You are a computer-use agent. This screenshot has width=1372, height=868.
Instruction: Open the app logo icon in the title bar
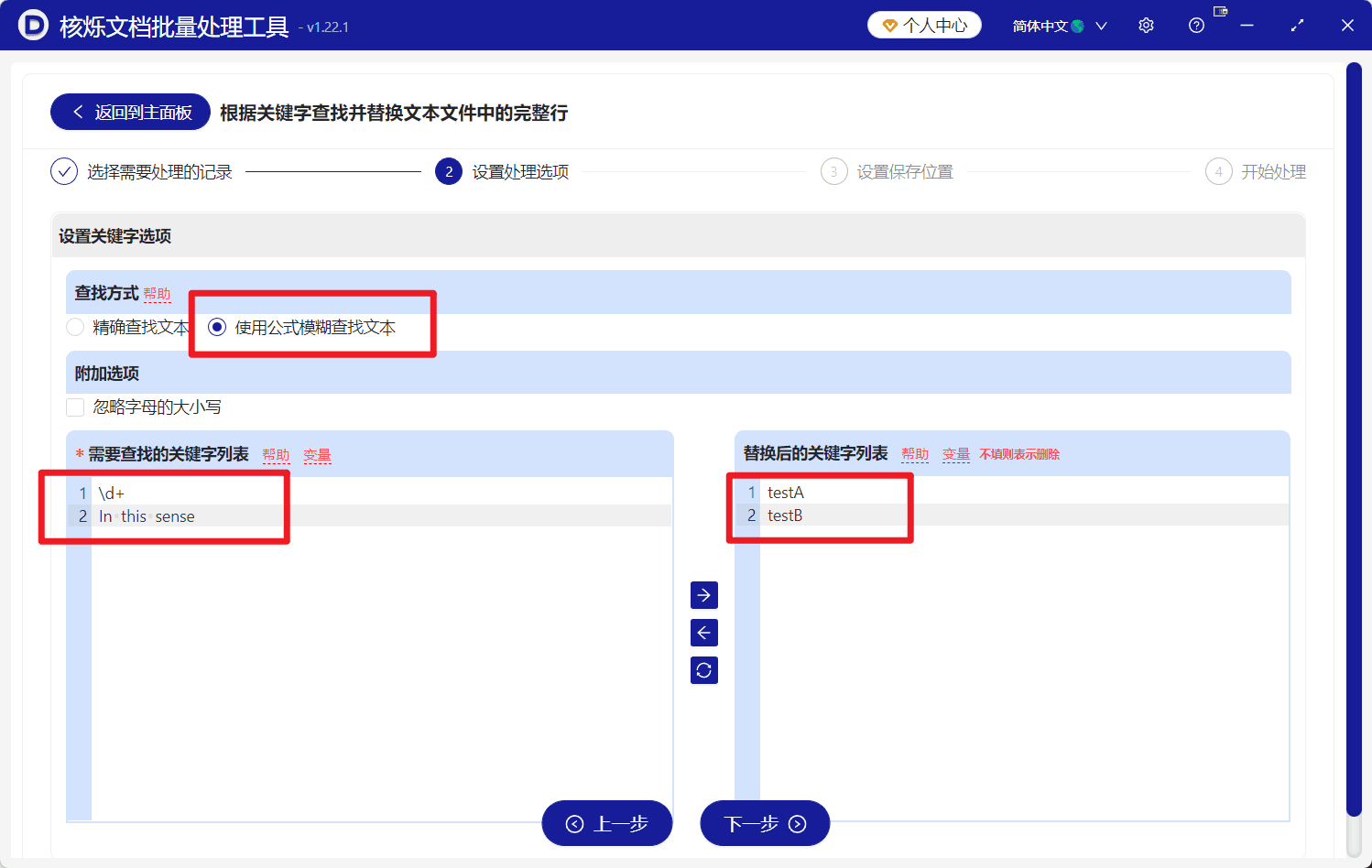[34, 25]
